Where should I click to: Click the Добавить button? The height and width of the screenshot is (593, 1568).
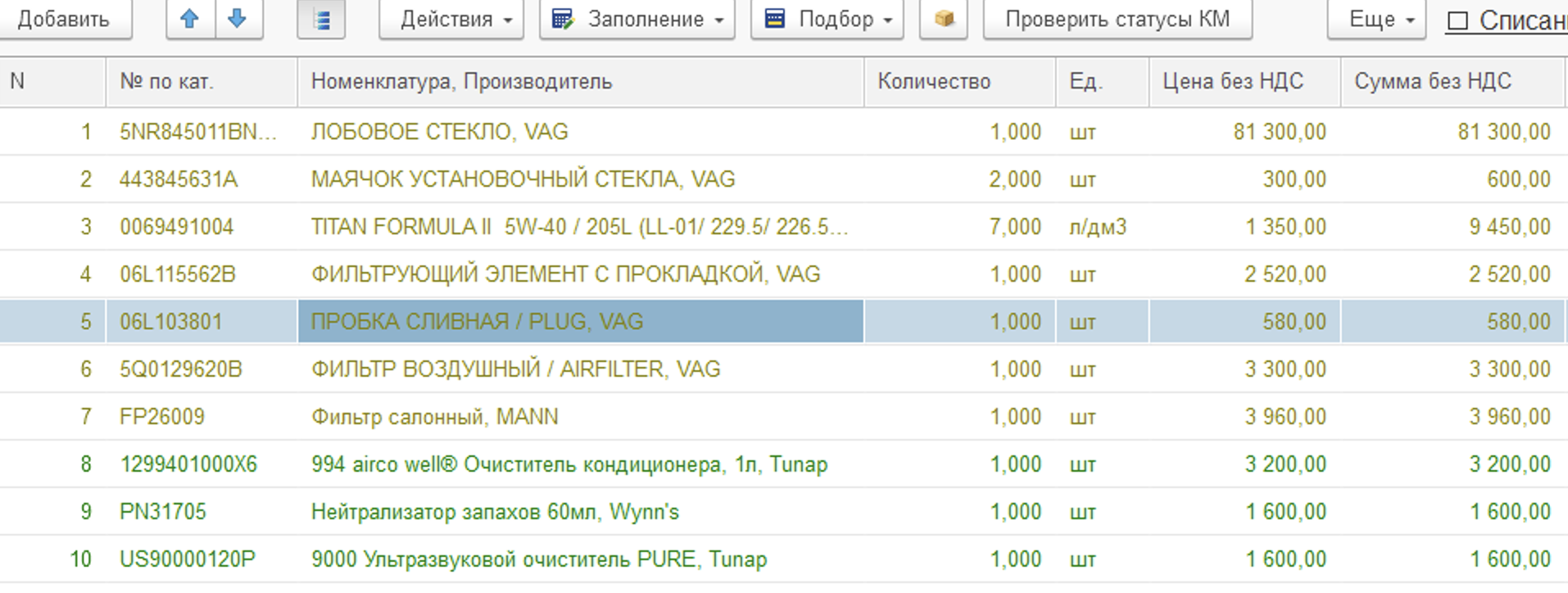pyautogui.click(x=64, y=19)
